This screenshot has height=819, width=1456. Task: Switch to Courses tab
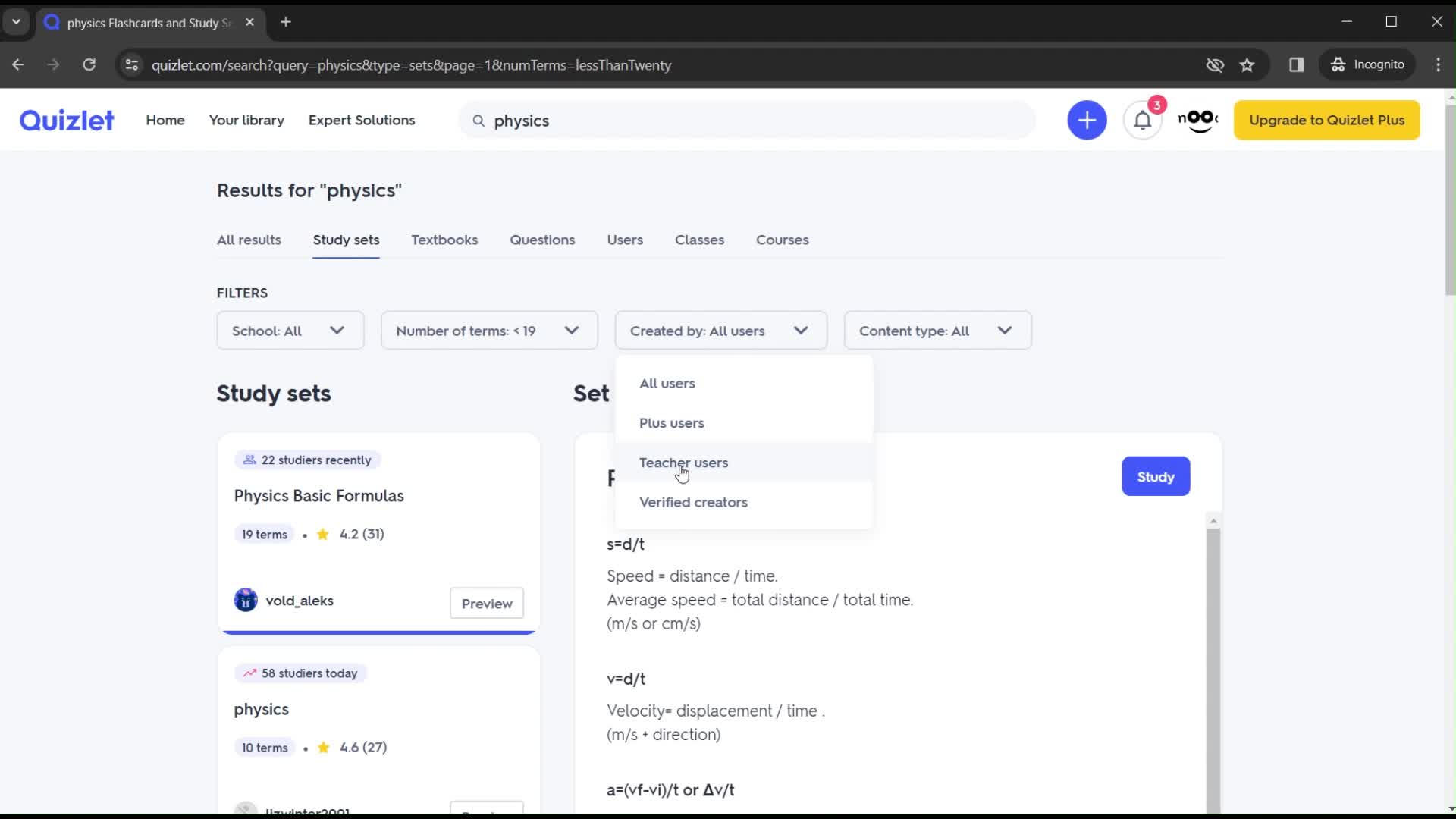pos(782,240)
